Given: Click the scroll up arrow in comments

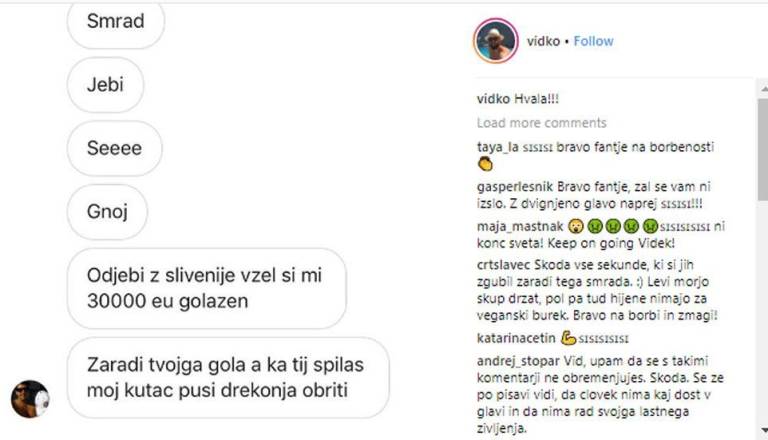Looking at the screenshot, I should 763,89.
